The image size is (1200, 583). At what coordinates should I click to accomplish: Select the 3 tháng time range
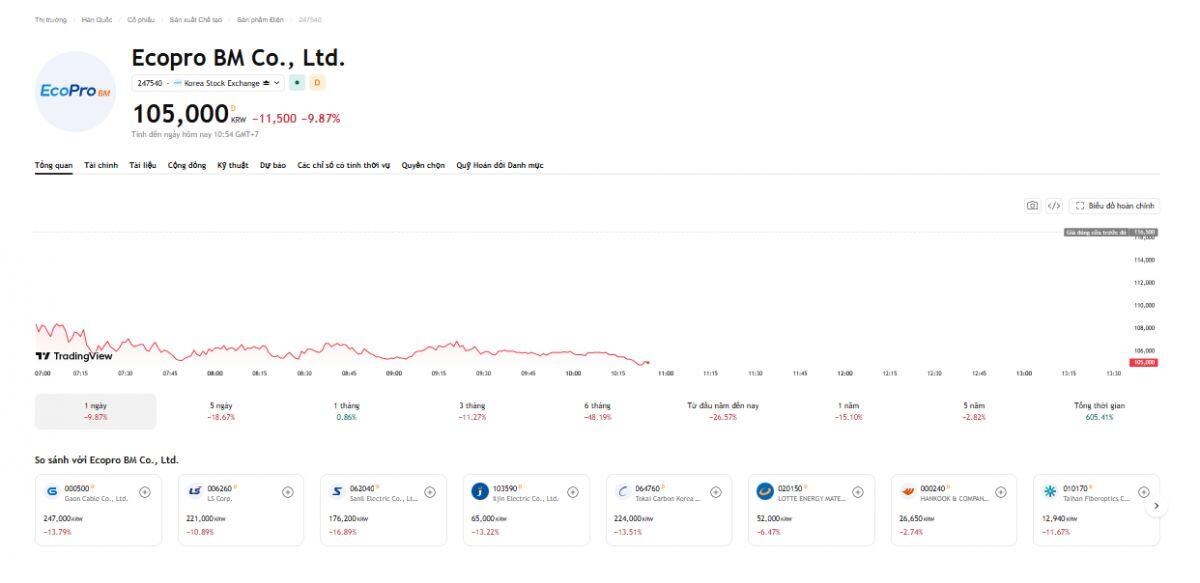pos(472,411)
